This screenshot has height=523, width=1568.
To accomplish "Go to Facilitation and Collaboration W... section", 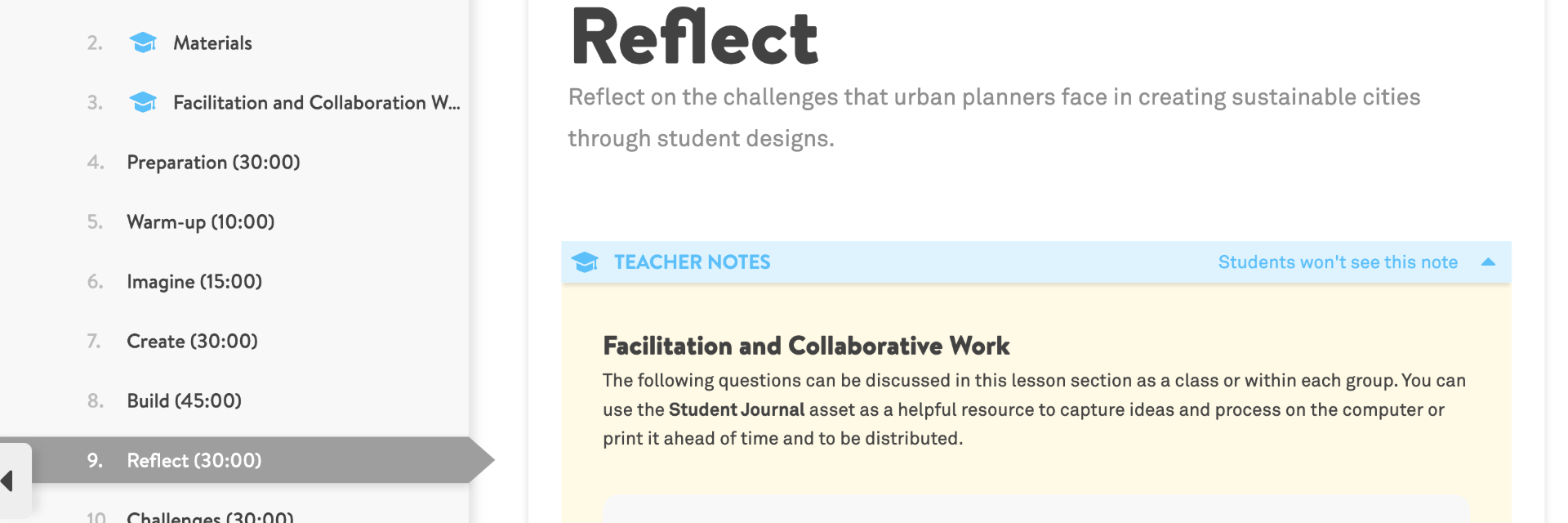I will pos(316,103).
